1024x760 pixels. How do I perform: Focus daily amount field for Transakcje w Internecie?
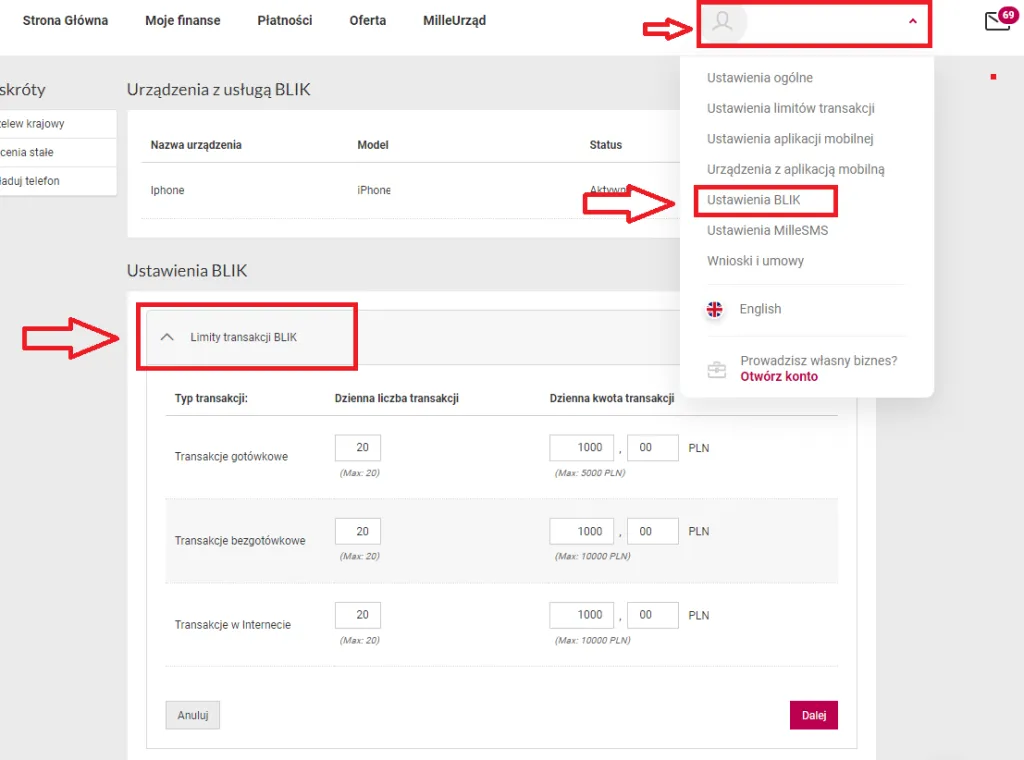coord(584,615)
